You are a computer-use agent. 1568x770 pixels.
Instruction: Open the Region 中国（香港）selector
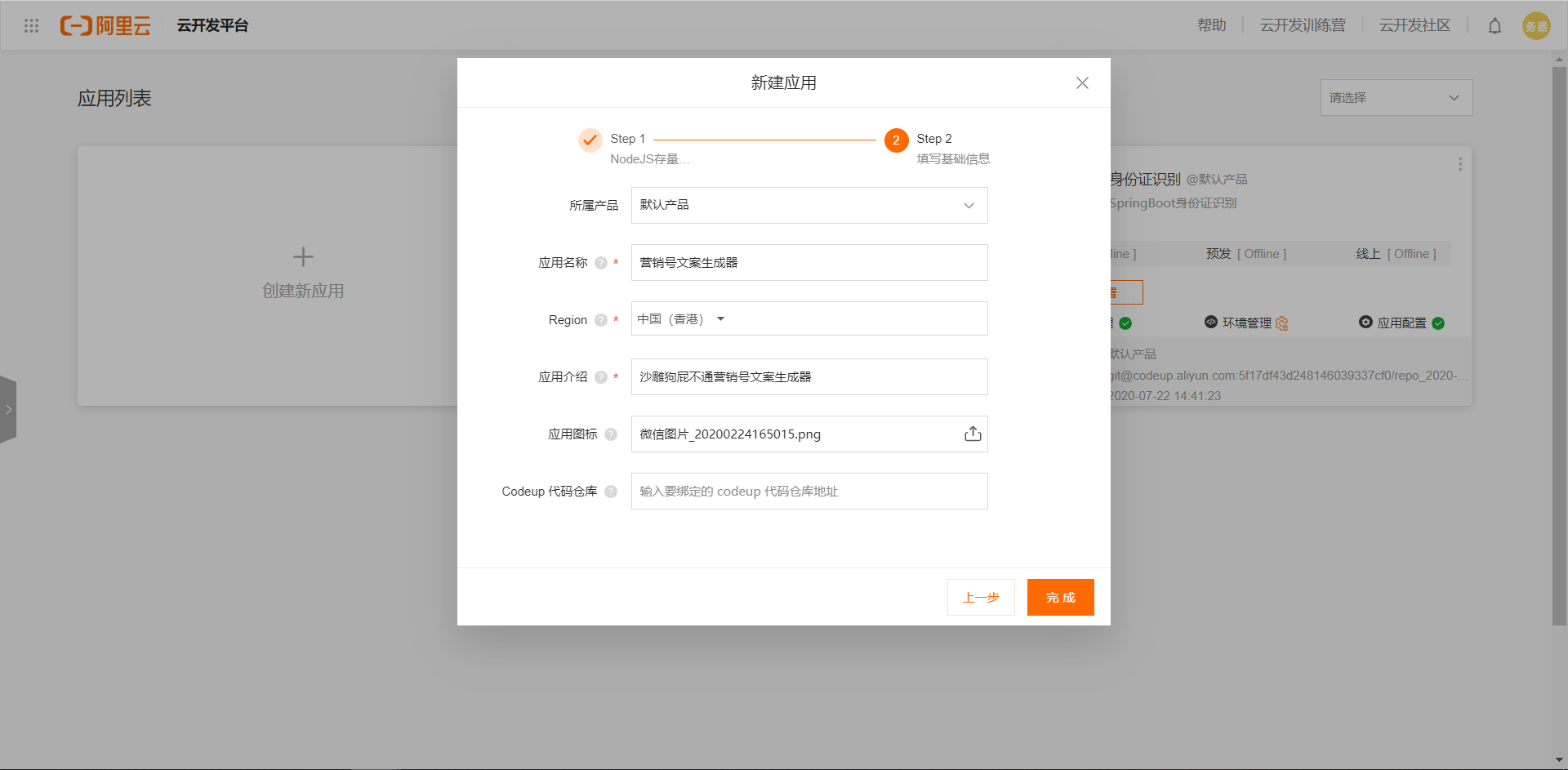pyautogui.click(x=682, y=319)
